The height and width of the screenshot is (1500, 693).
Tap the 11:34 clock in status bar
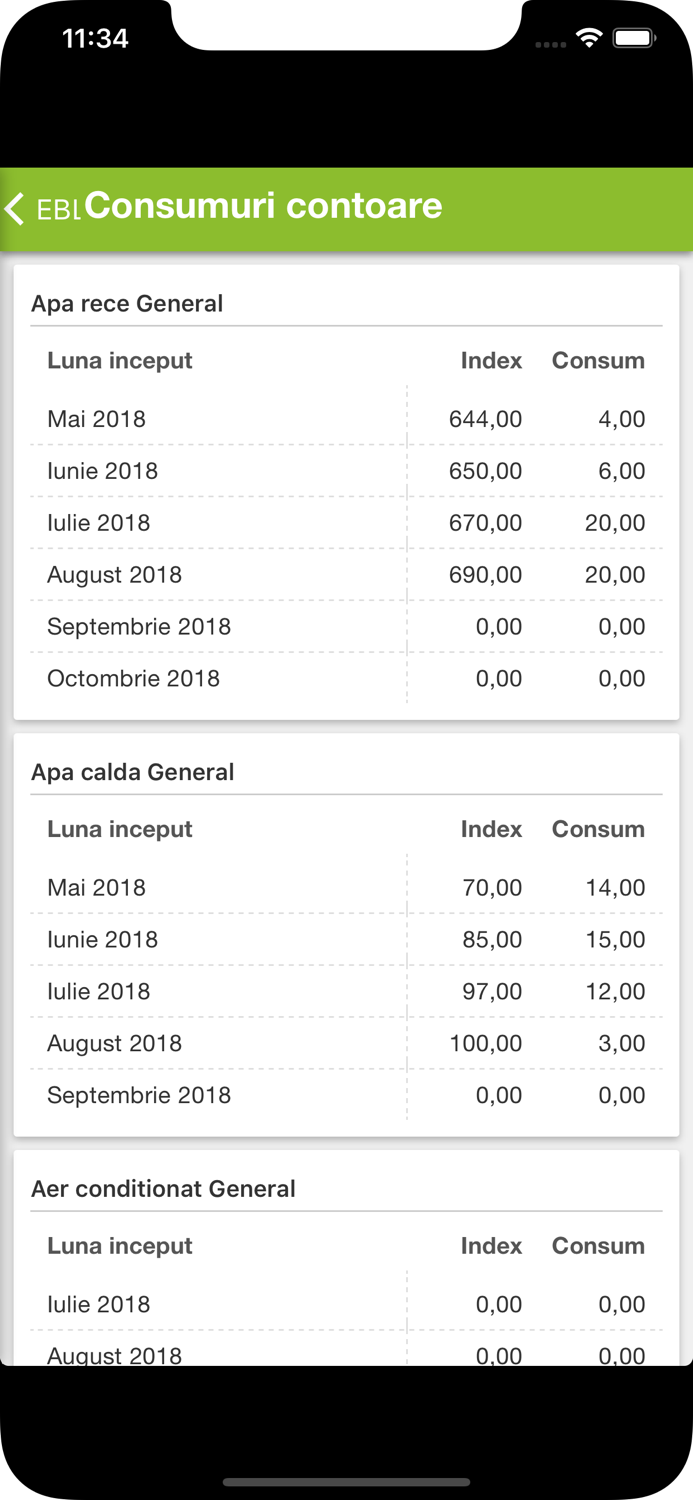[95, 39]
